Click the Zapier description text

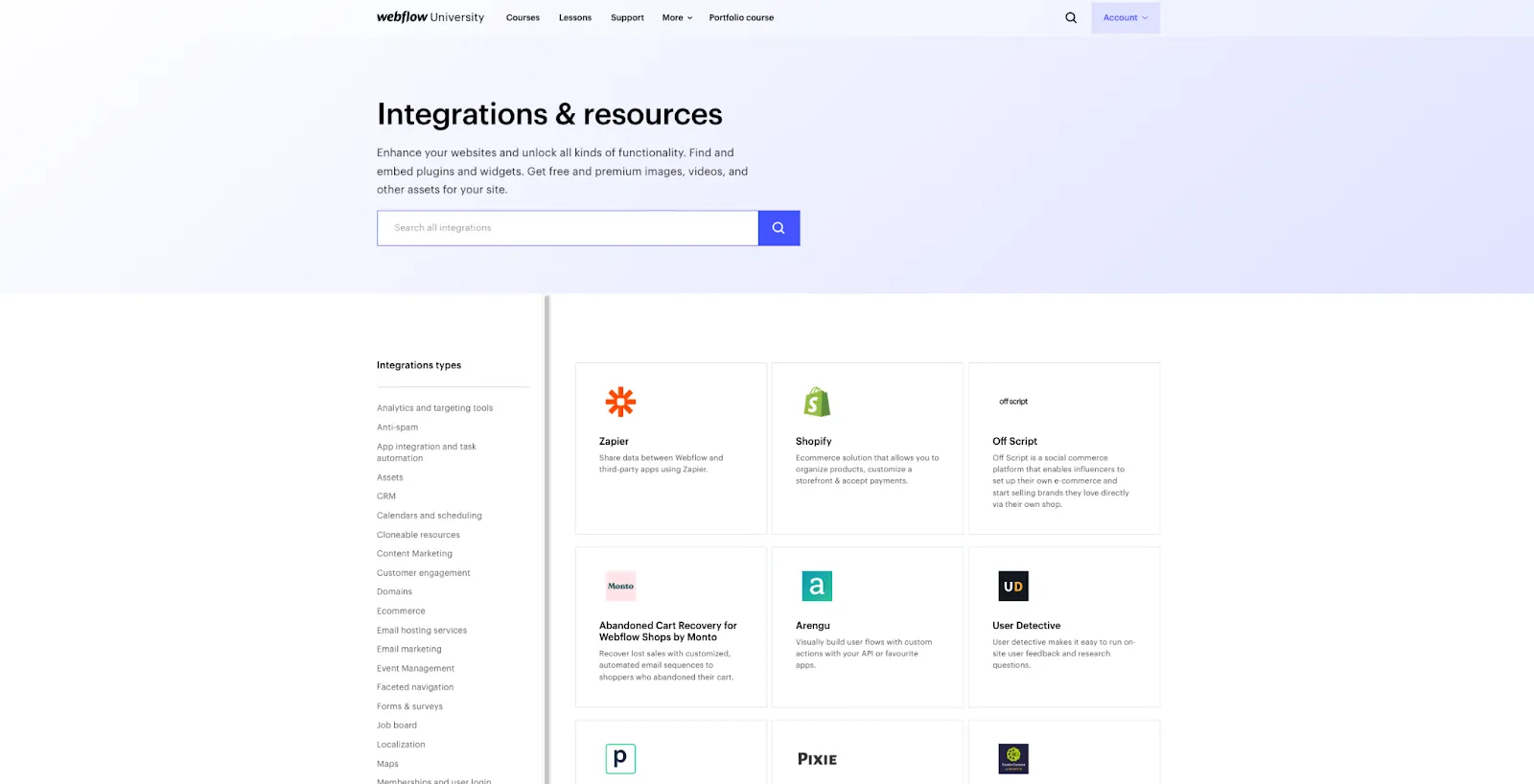661,464
